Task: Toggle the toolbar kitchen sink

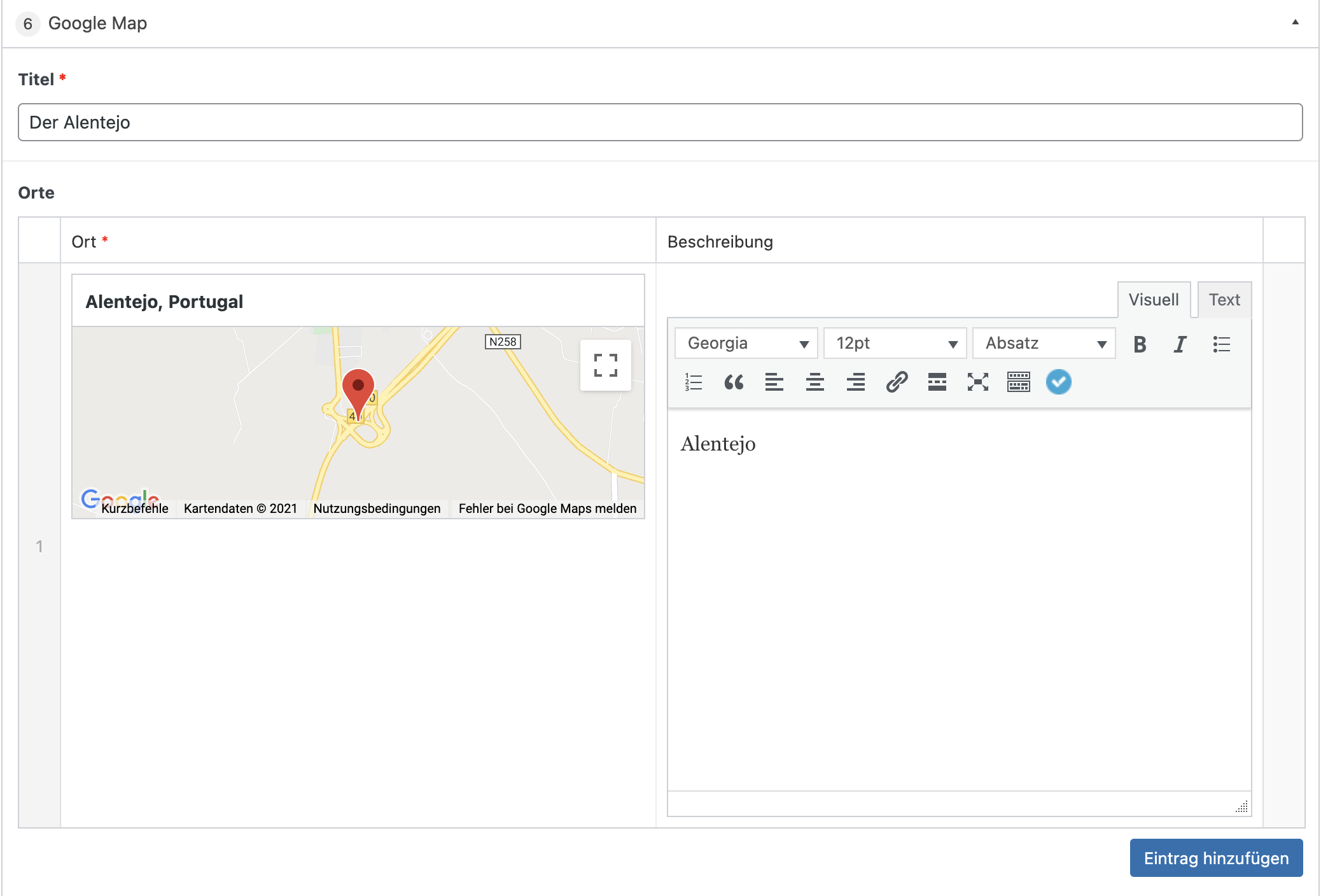Action: [1019, 382]
